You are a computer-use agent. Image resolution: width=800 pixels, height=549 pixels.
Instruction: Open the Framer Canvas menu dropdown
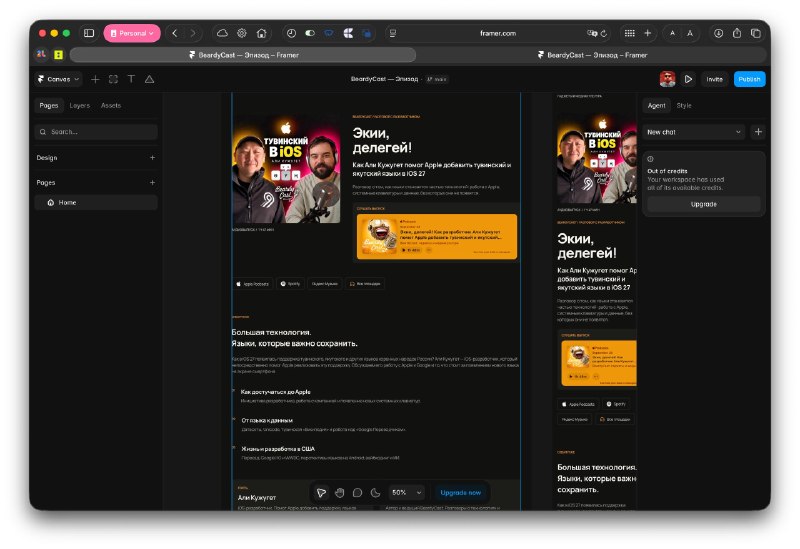click(x=59, y=79)
